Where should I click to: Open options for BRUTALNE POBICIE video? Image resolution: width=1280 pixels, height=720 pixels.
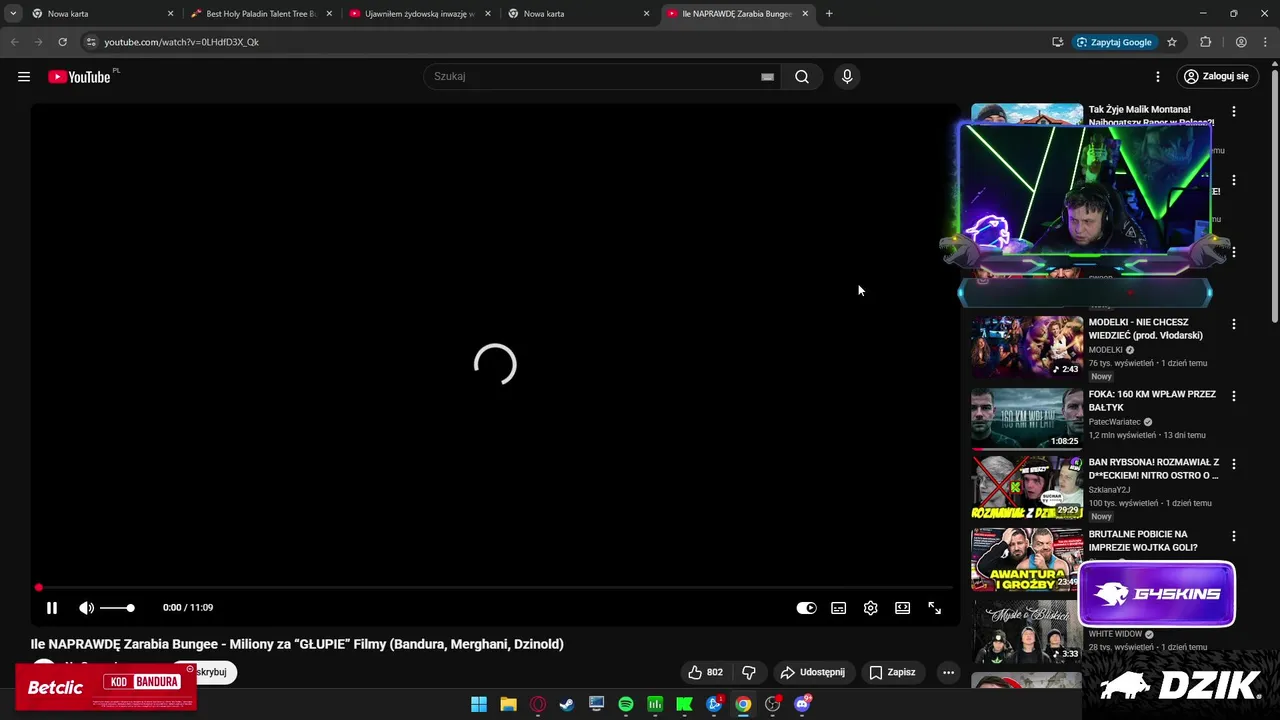(1234, 536)
